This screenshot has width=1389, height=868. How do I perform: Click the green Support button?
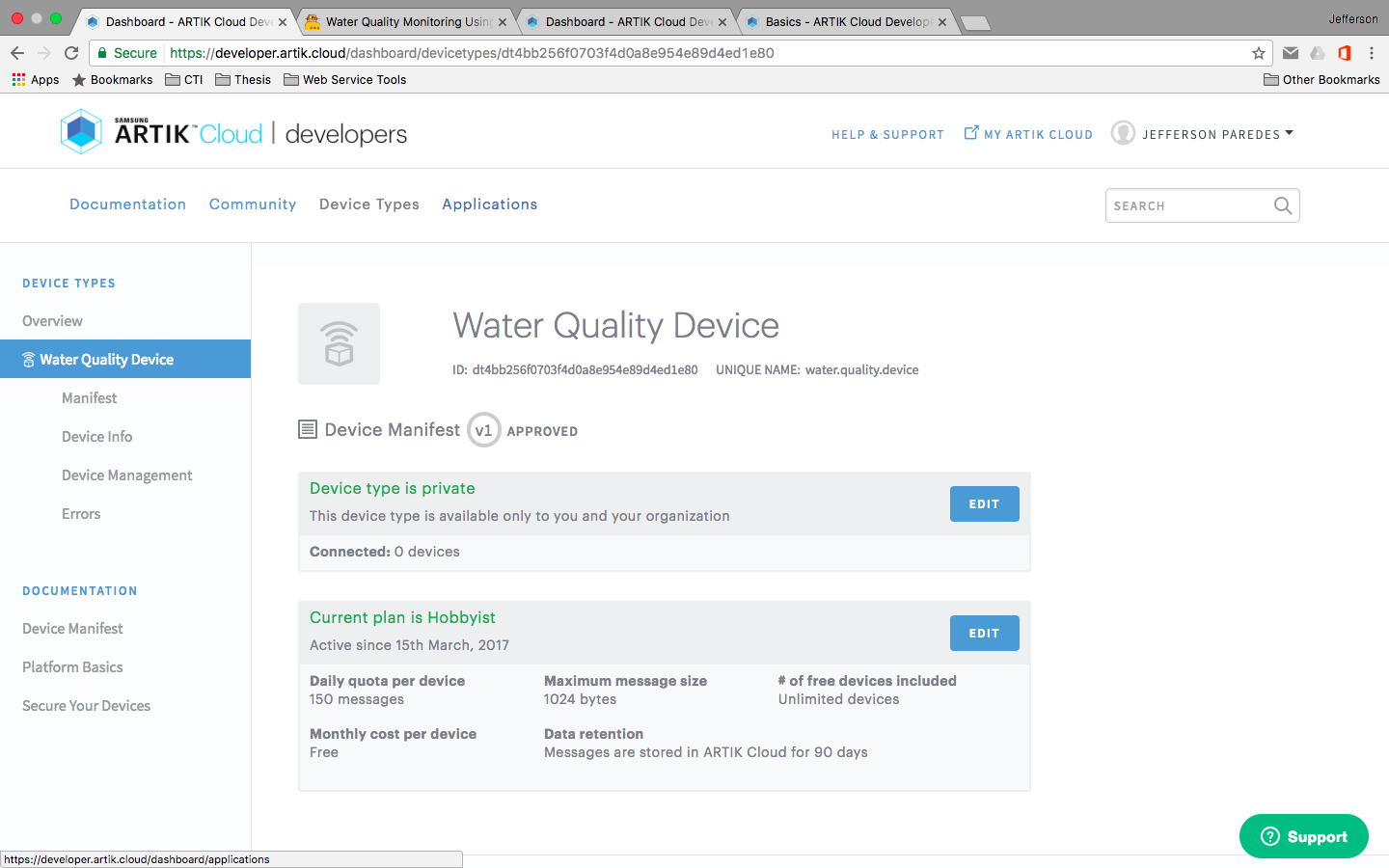pyautogui.click(x=1303, y=836)
